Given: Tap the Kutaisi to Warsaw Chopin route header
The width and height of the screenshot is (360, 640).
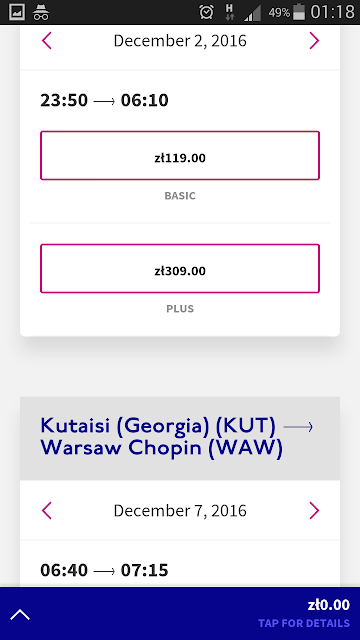Looking at the screenshot, I should click(180, 438).
